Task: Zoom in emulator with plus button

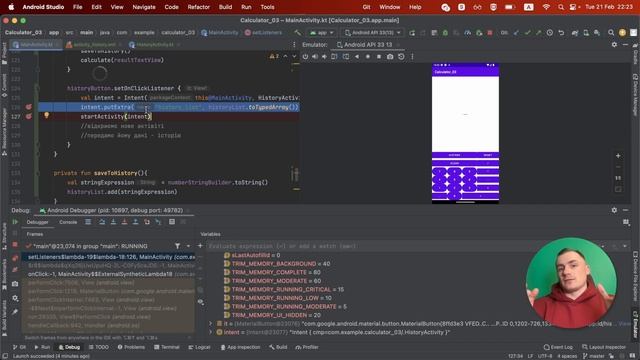Action: coord(618,156)
